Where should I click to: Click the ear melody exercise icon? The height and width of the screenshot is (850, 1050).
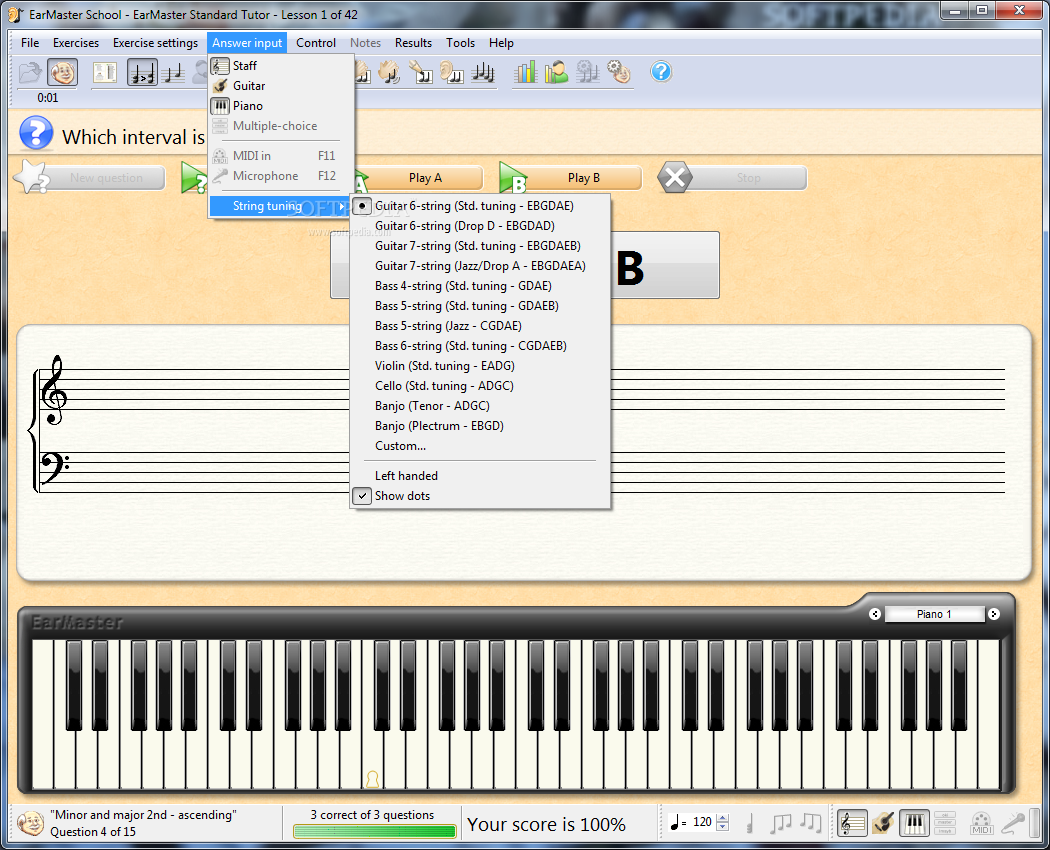coord(452,72)
